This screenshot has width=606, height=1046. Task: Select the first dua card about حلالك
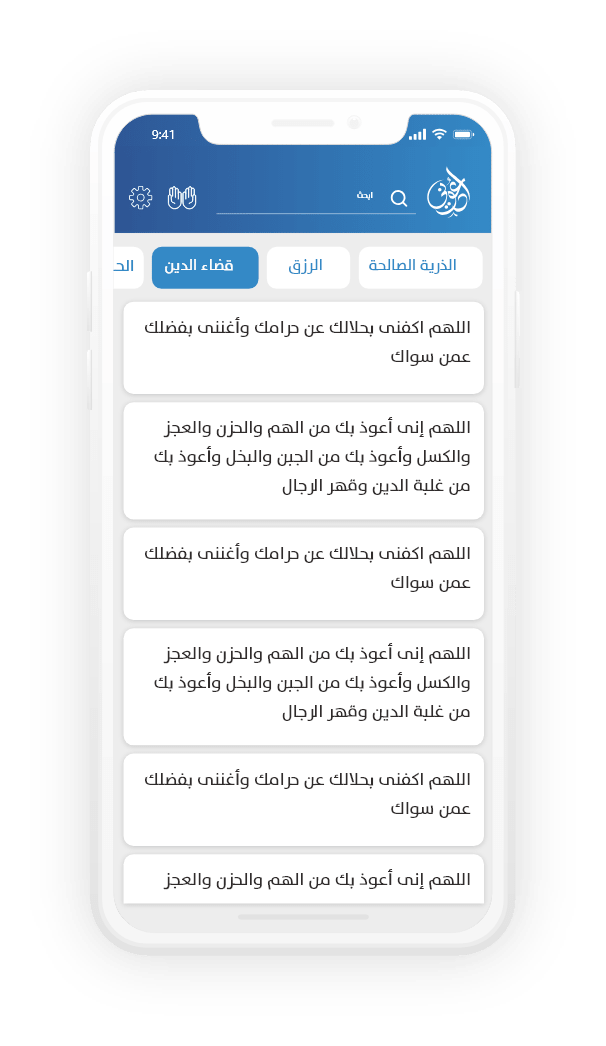pos(303,347)
